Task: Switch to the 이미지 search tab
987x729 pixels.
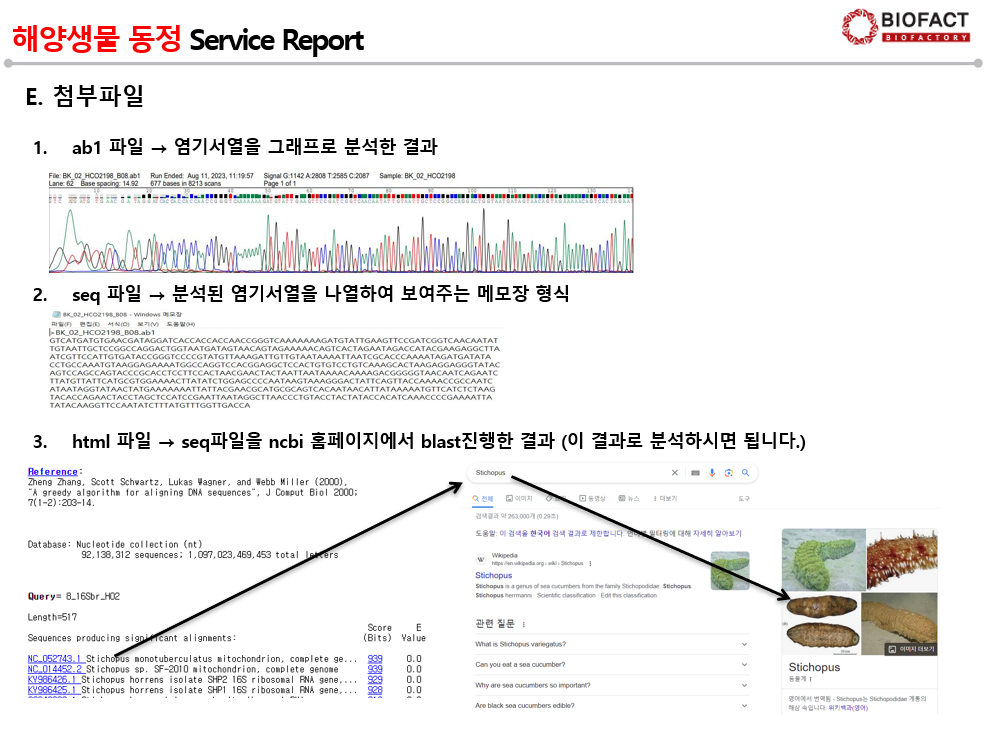Action: point(519,498)
